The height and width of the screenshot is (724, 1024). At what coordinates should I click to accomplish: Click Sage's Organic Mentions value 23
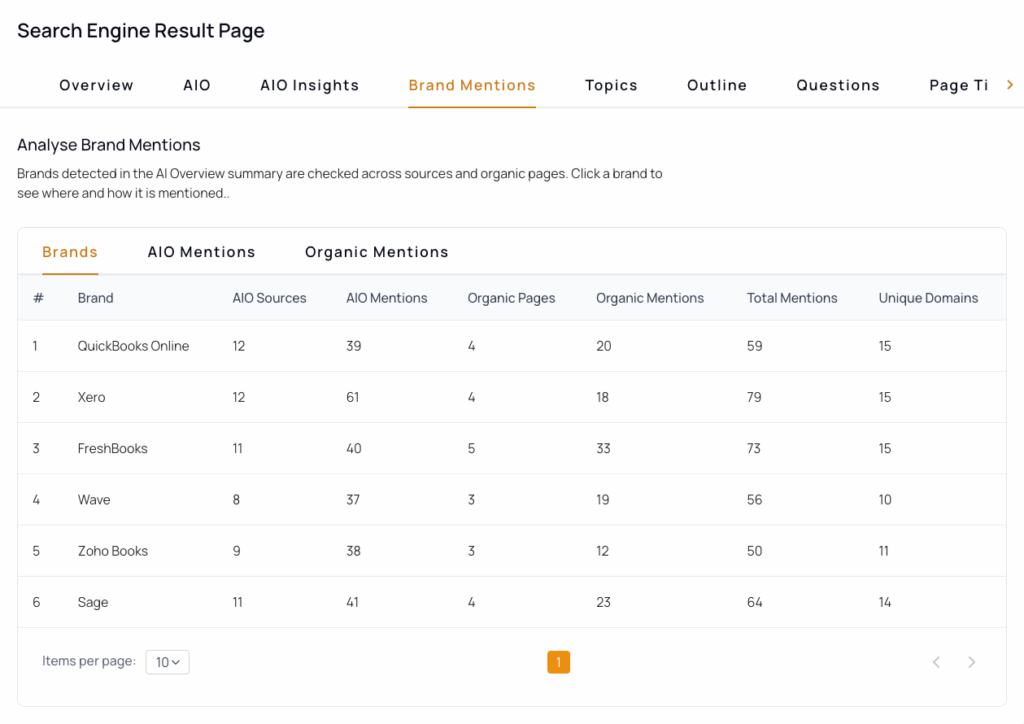(603, 603)
